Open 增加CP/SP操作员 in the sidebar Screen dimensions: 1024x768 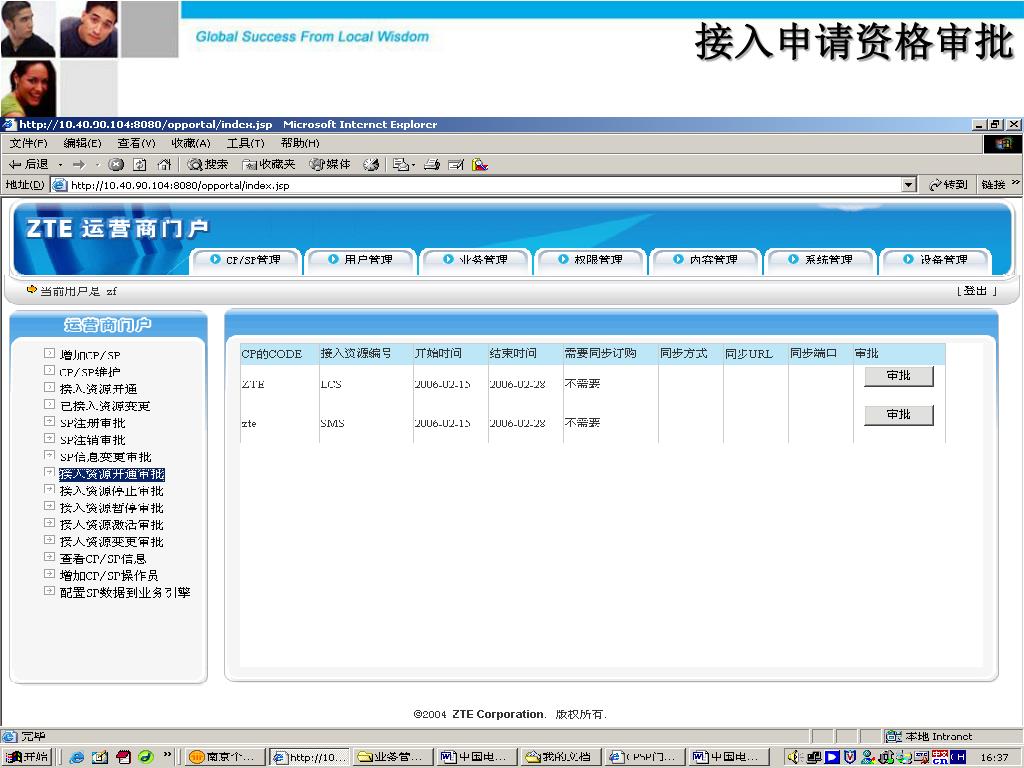(x=109, y=576)
